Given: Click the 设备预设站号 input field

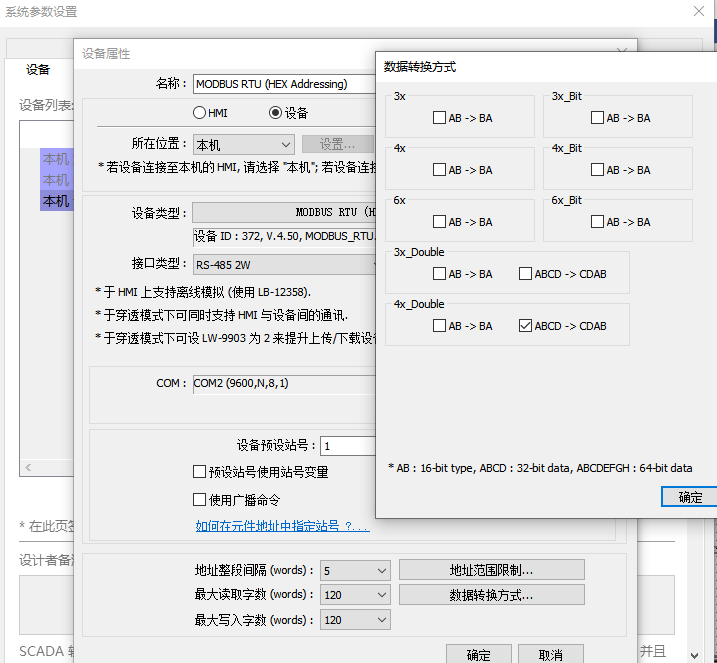Looking at the screenshot, I should [348, 446].
